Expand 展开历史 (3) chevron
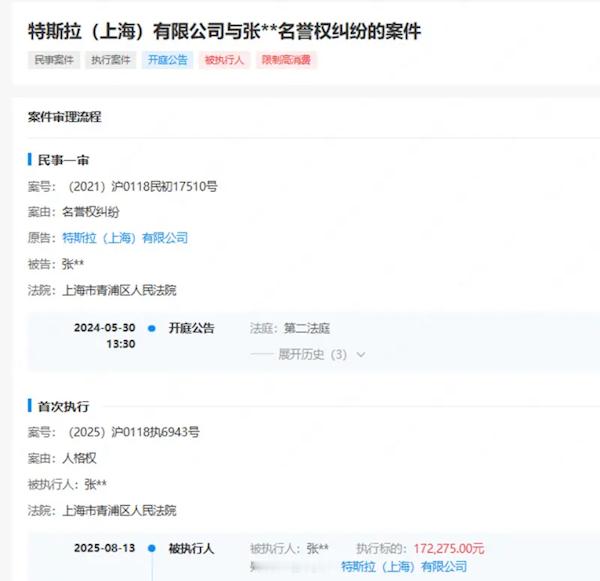 pos(361,355)
